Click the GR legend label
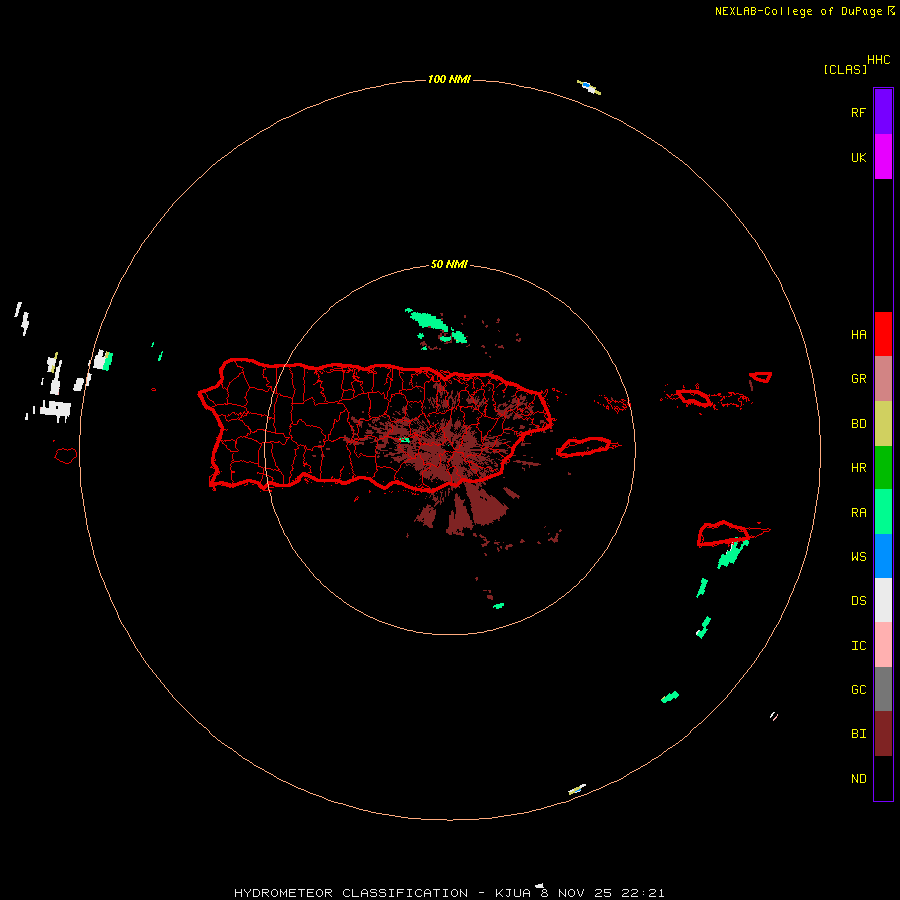The image size is (900, 900). point(858,379)
